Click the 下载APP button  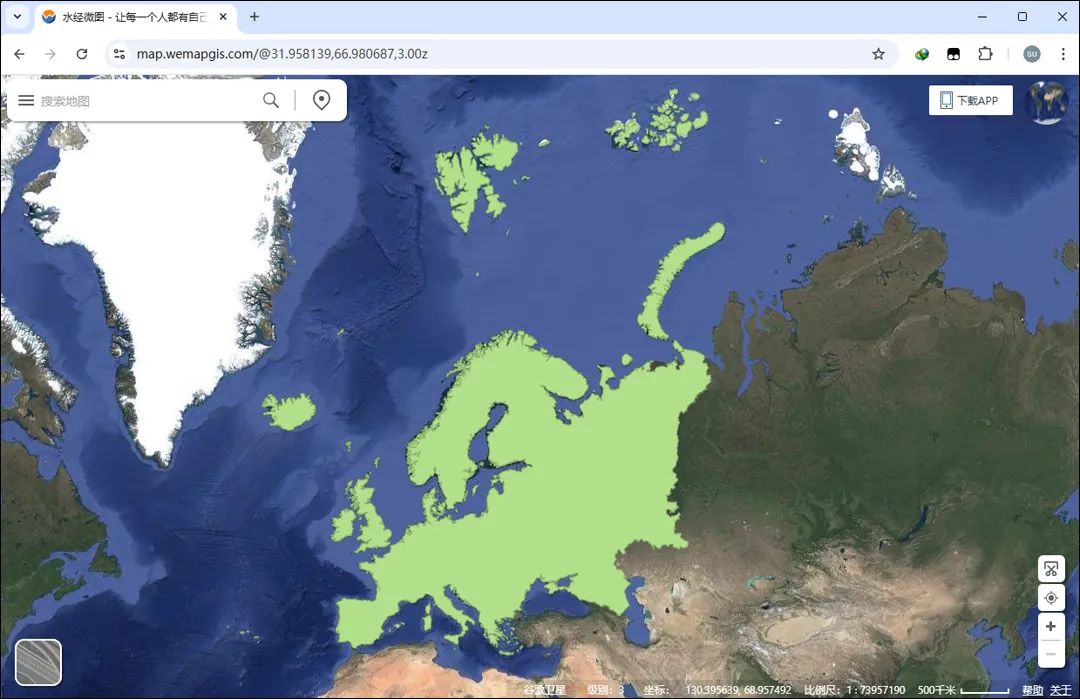970,101
